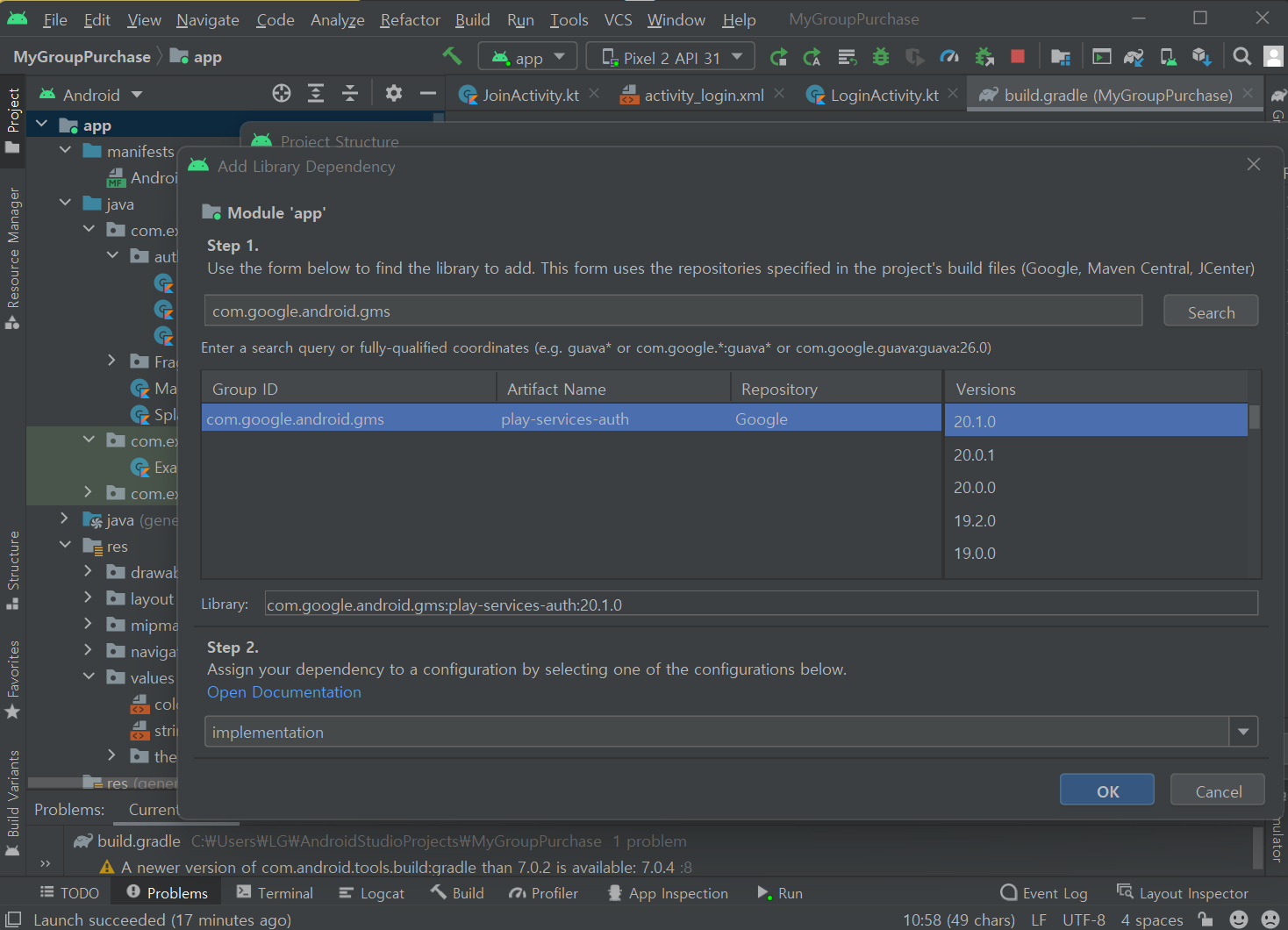Collapse the values folder
Screen dimensions: 1288x930
(x=89, y=676)
